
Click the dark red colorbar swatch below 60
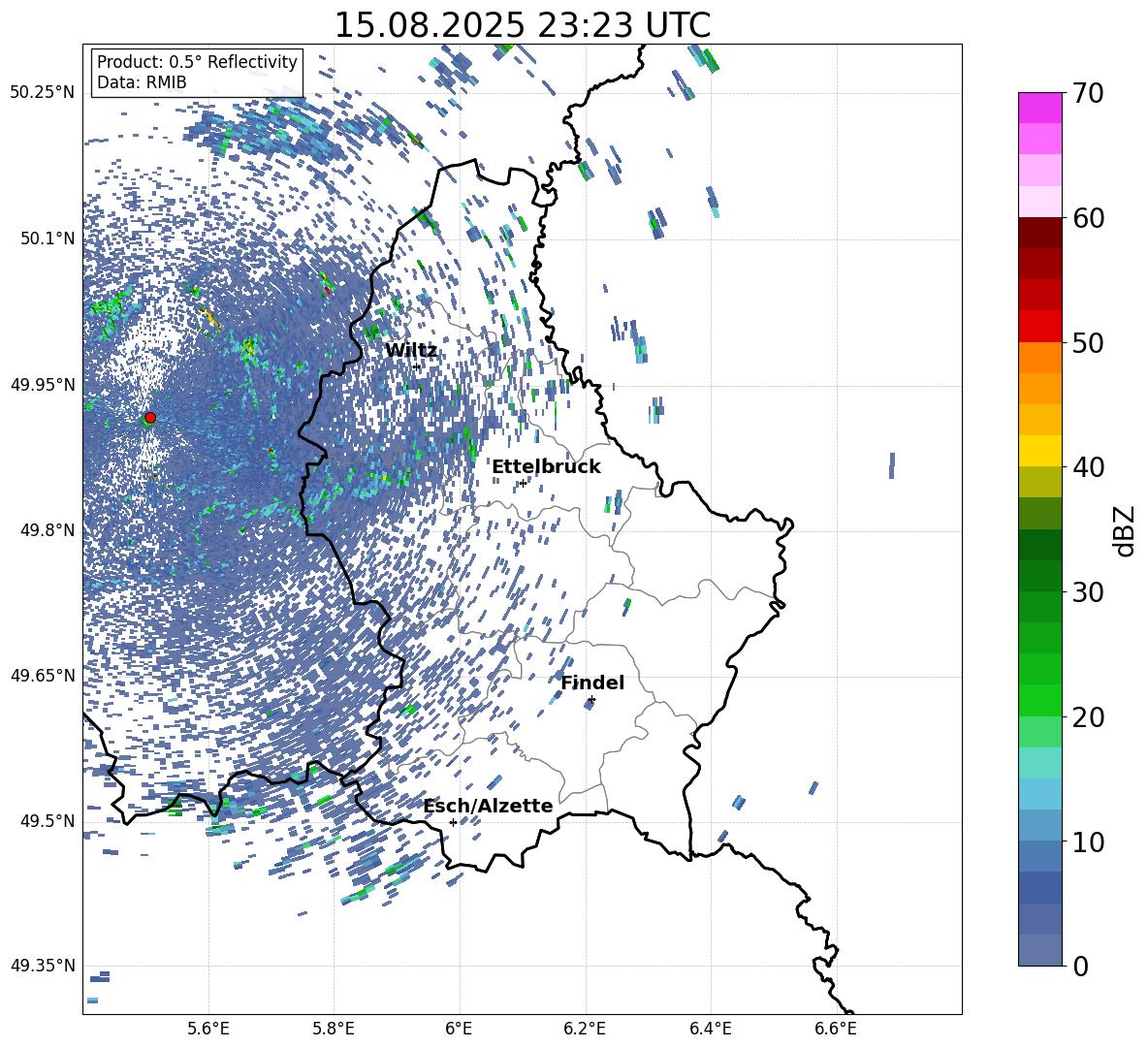point(1039,233)
